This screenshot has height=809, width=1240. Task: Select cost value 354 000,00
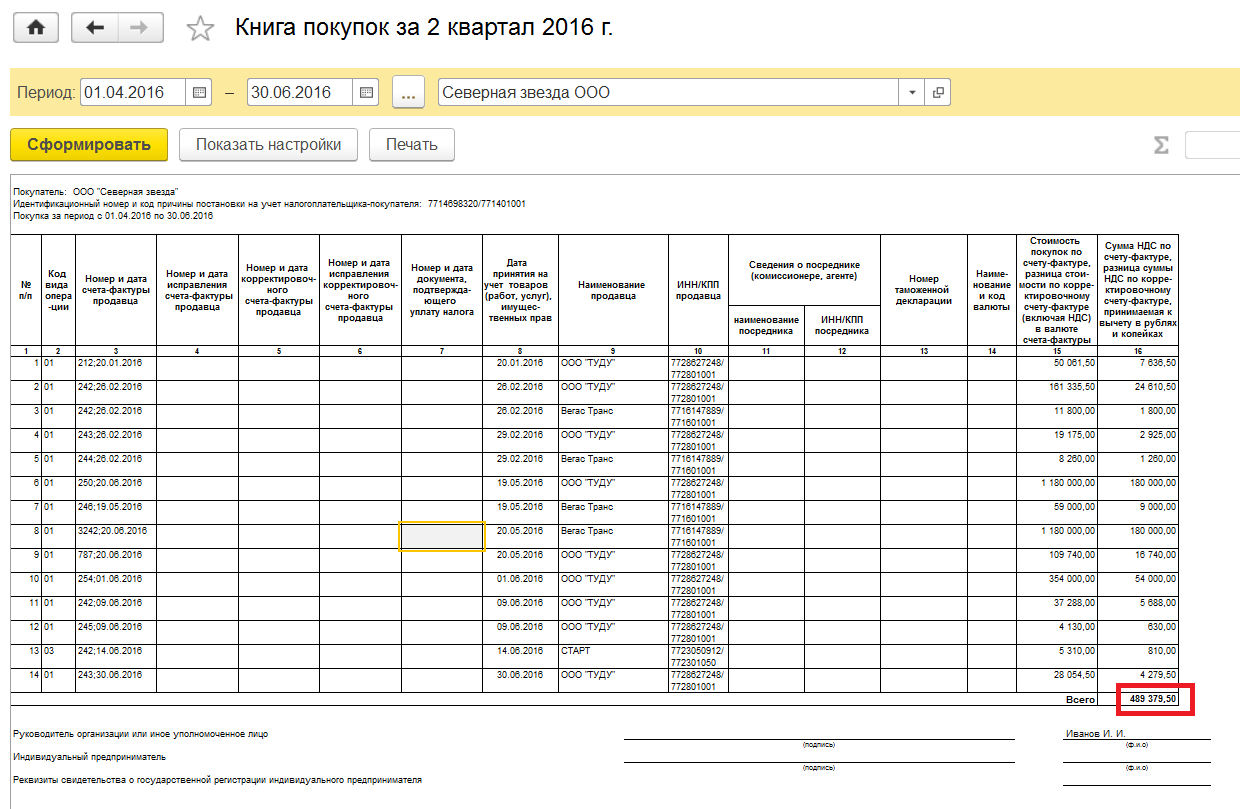pyautogui.click(x=1056, y=584)
